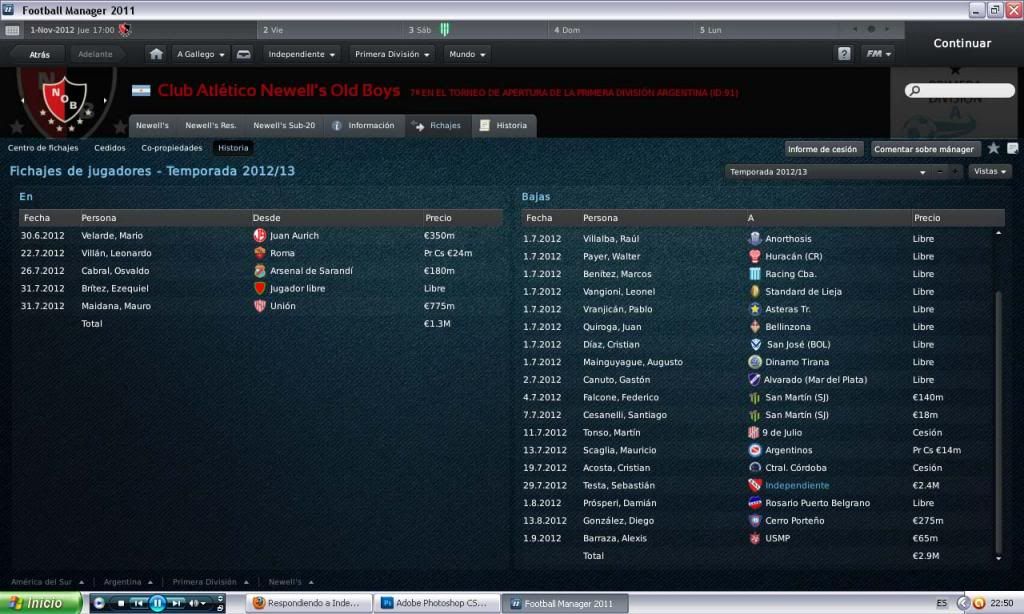Open the Historia tab in club bar

(504, 125)
